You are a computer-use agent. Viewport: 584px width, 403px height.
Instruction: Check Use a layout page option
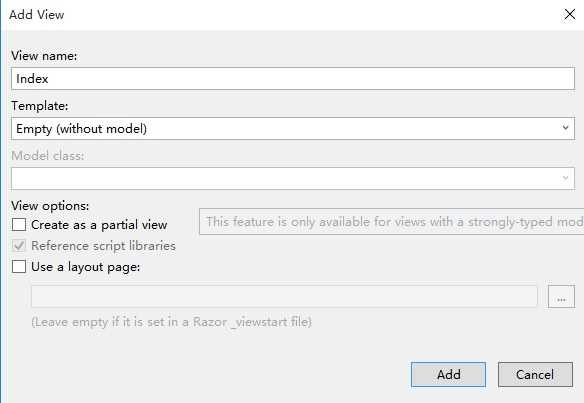click(19, 267)
